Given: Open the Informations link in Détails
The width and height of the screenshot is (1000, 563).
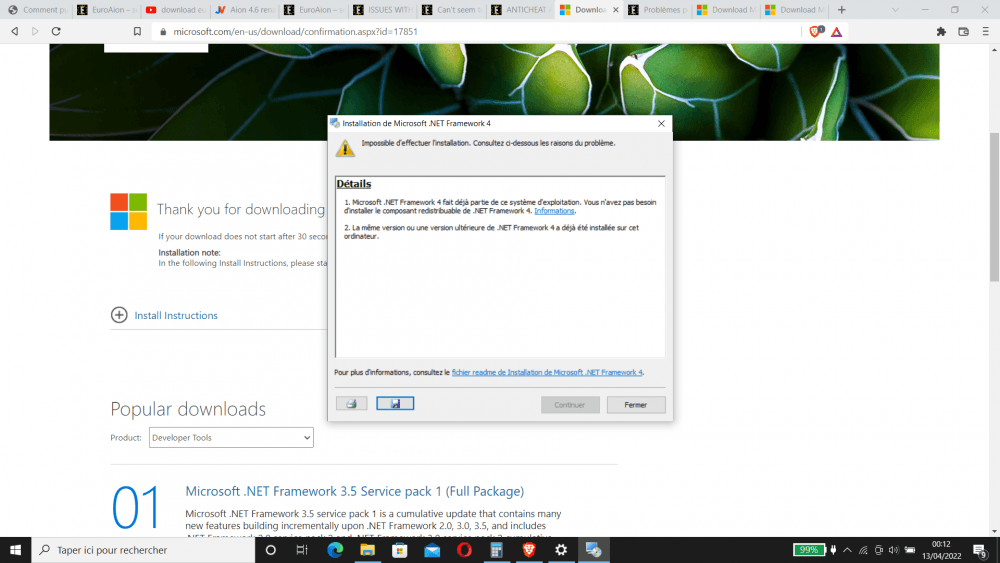Looking at the screenshot, I should pyautogui.click(x=555, y=211).
